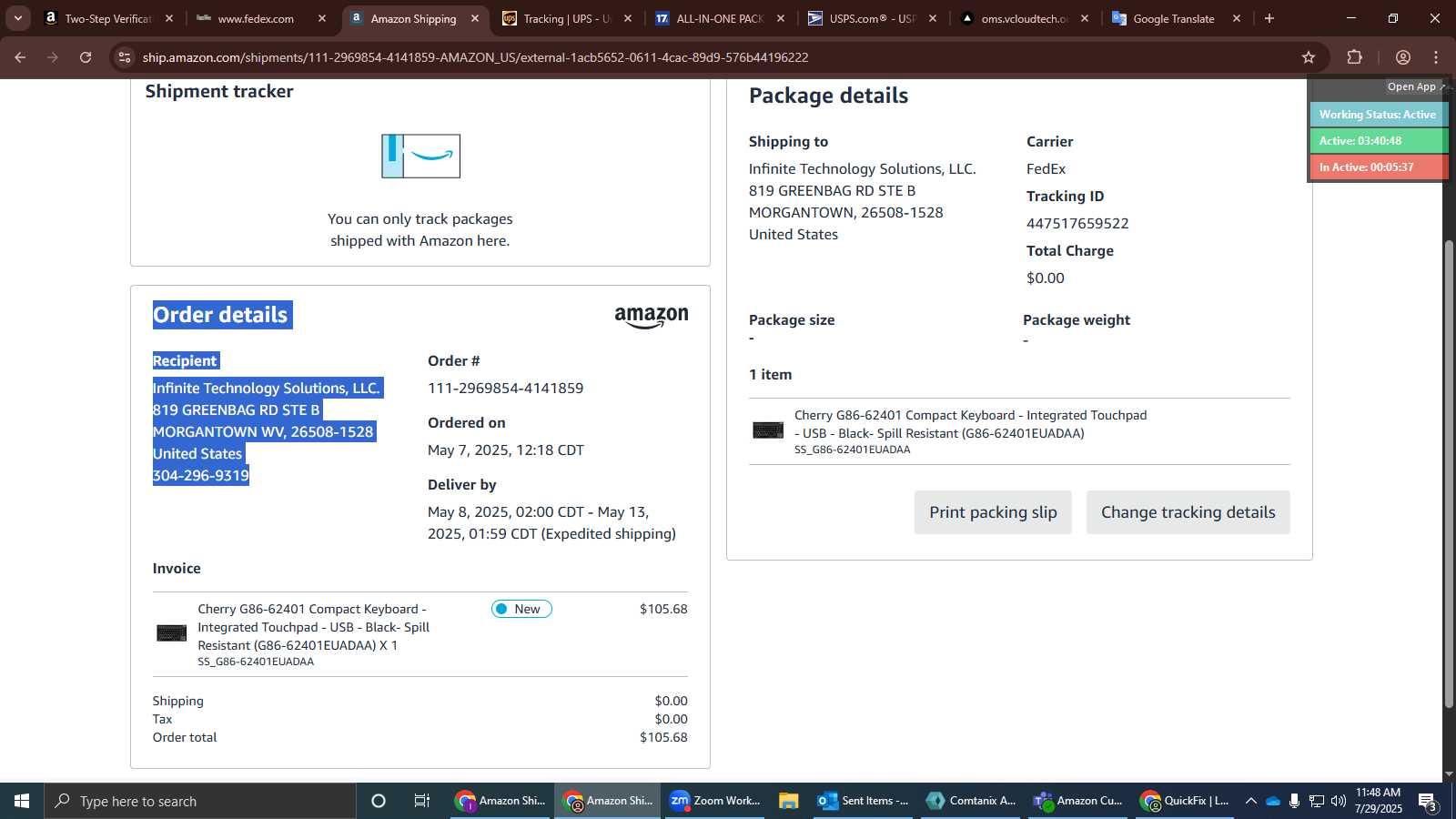Open File Explorer from the taskbar

[x=788, y=801]
